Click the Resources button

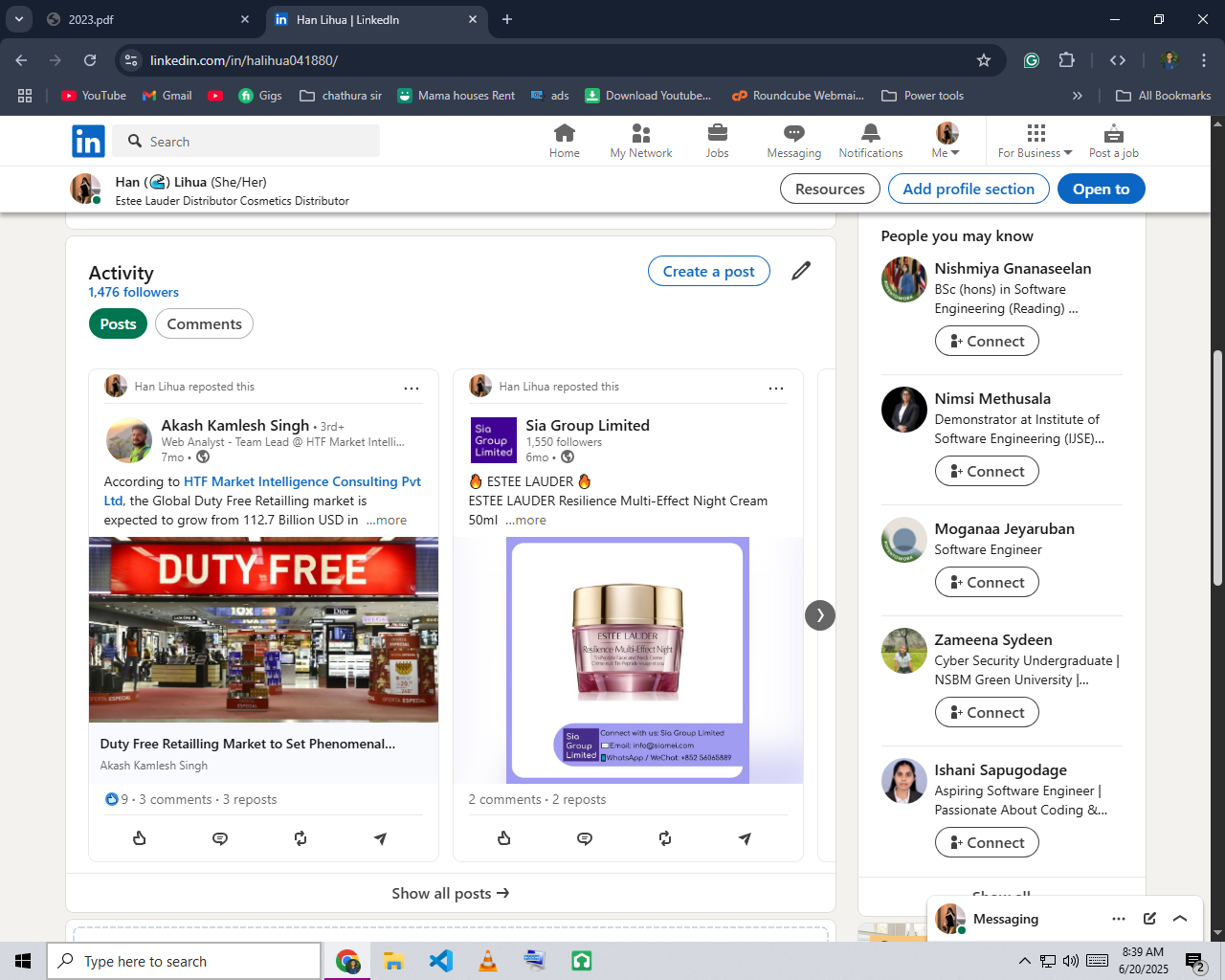pyautogui.click(x=830, y=189)
